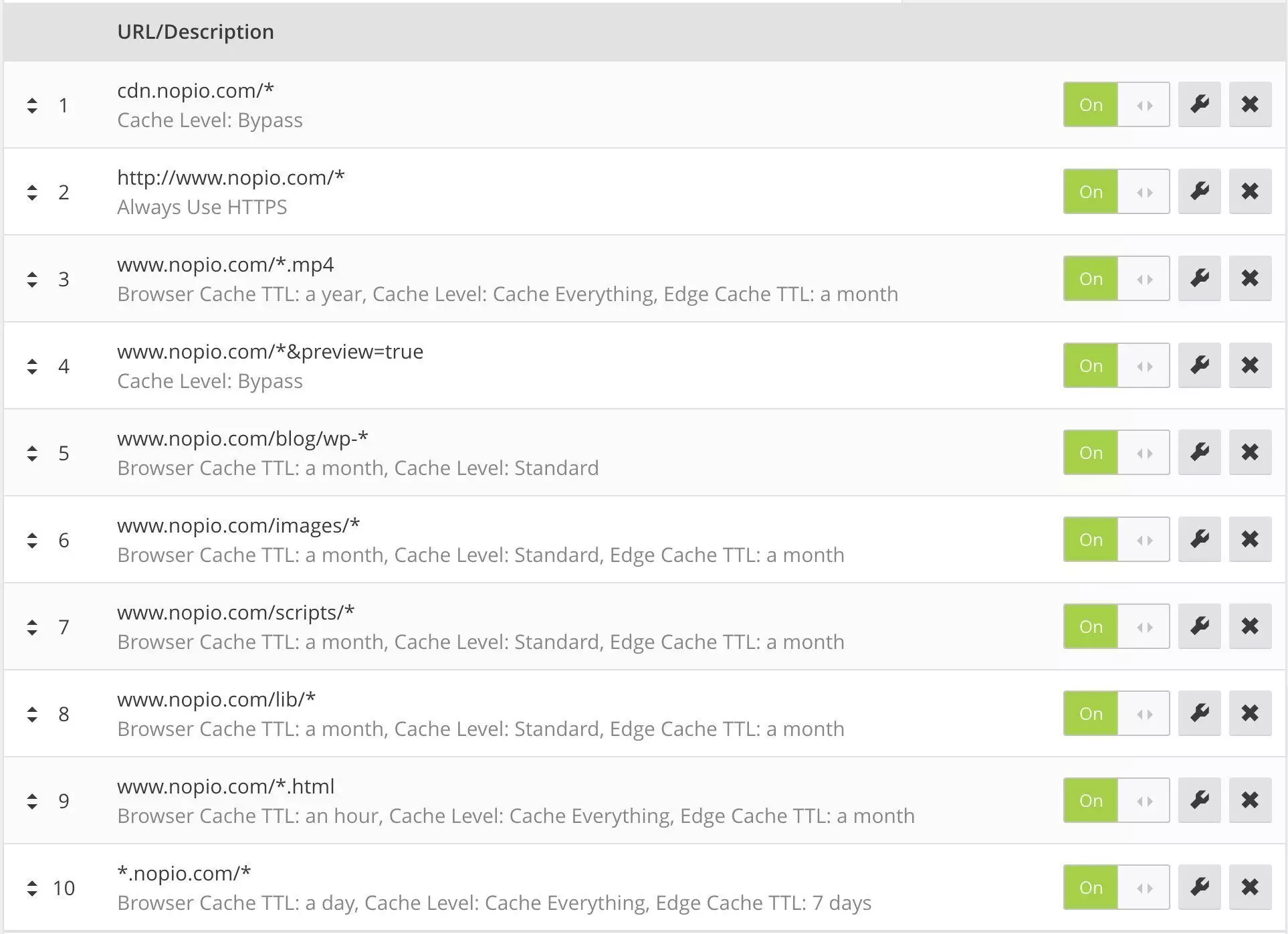Select the text www.nopio.com/*&preview=true
Screen dimensions: 1288x934
(270, 351)
